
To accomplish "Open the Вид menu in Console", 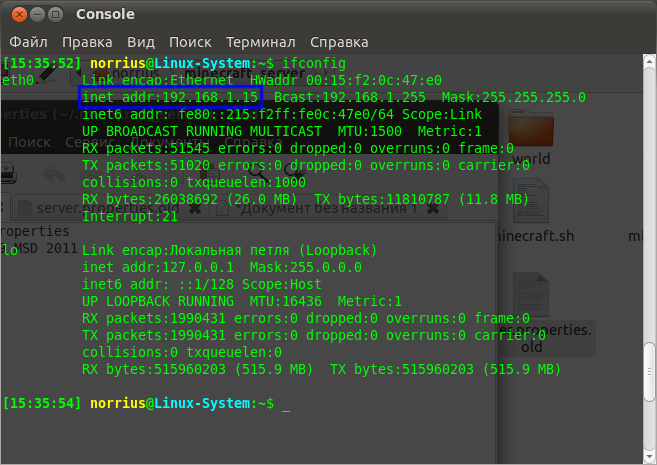I will point(141,42).
